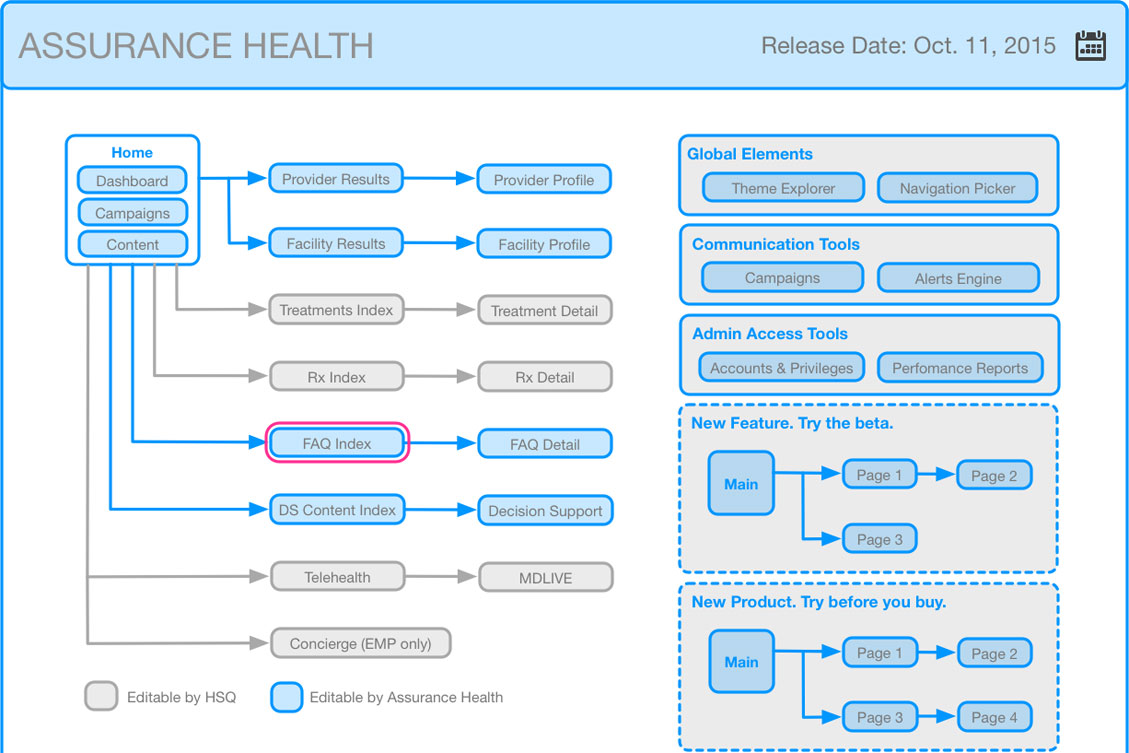Screen dimensions: 1129x753
Task: Open the Rx Detail node
Action: point(545,377)
